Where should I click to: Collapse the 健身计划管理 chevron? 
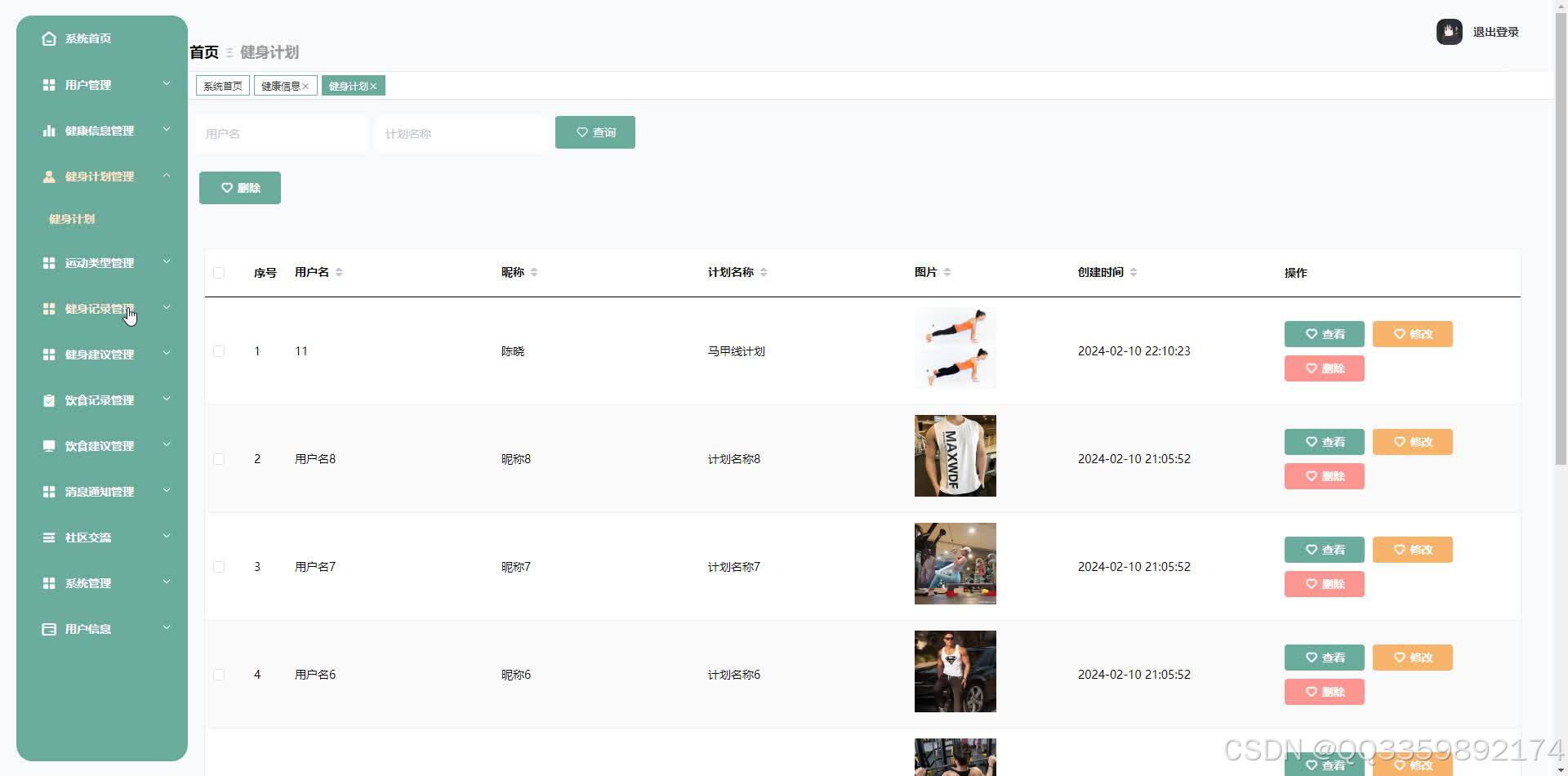[167, 175]
